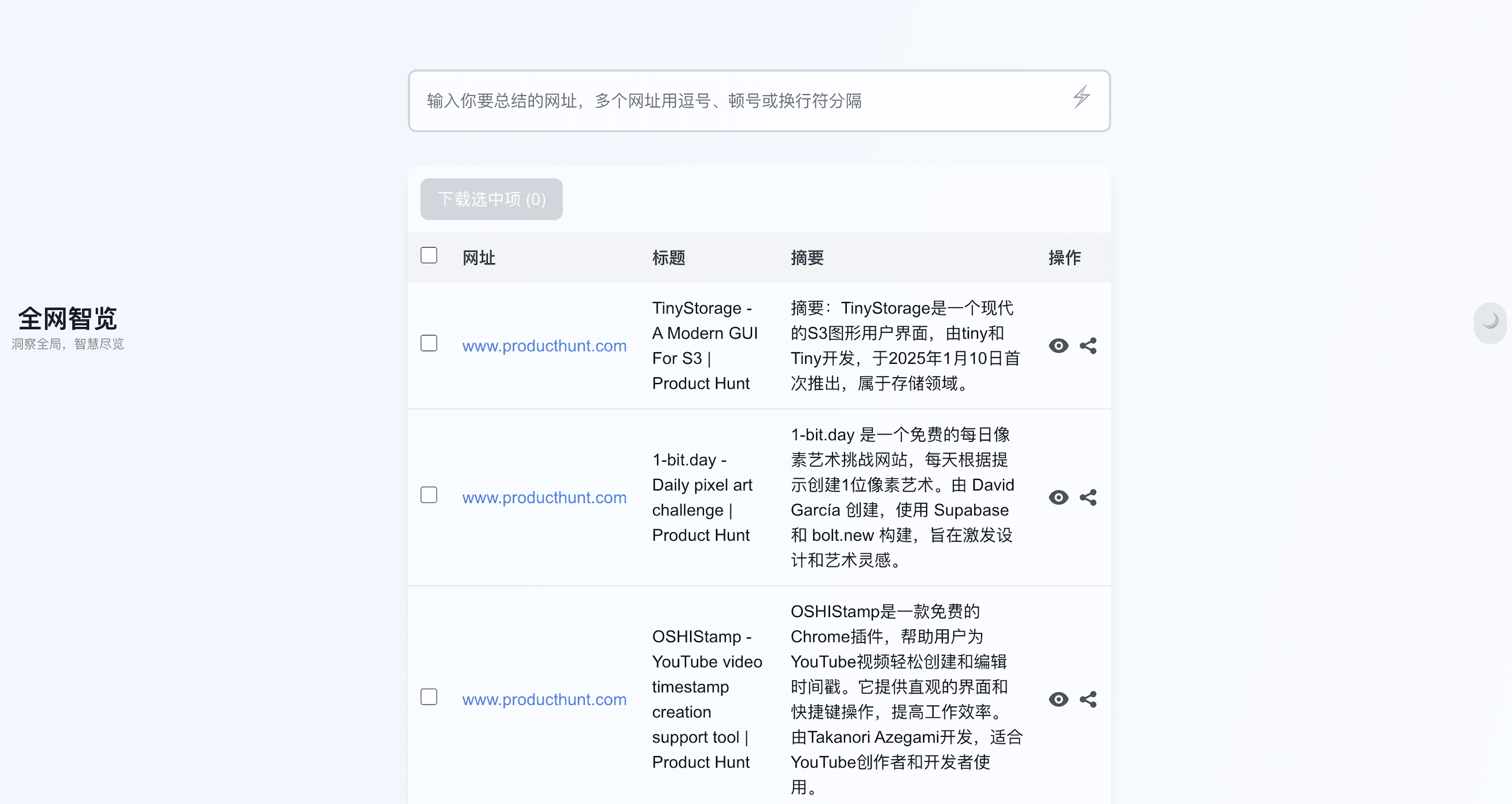Viewport: 1512px width, 804px height.
Task: Open the TinyStorage producthunt.com link
Action: pyautogui.click(x=545, y=346)
